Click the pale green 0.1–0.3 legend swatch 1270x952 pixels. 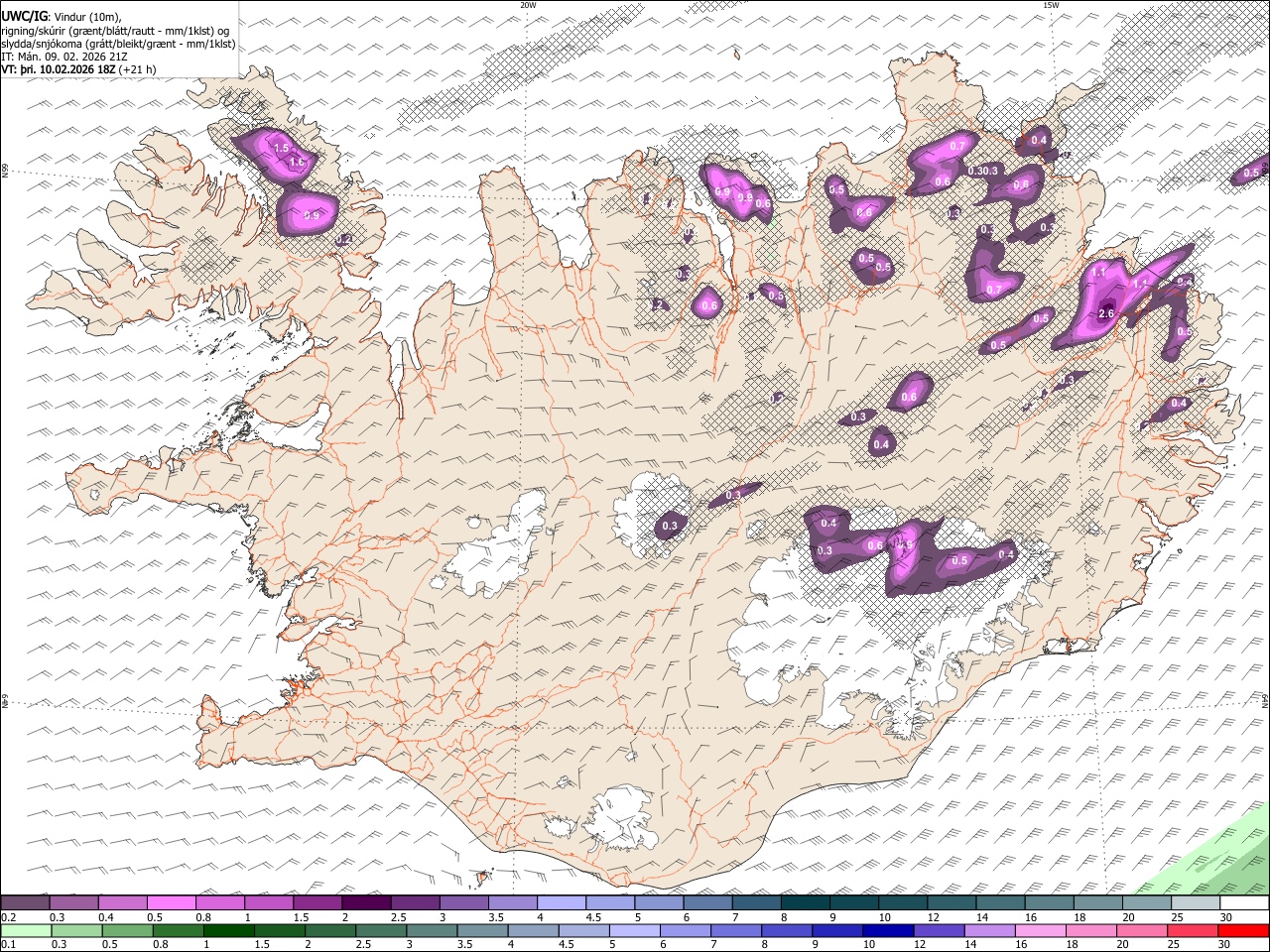coord(25,930)
